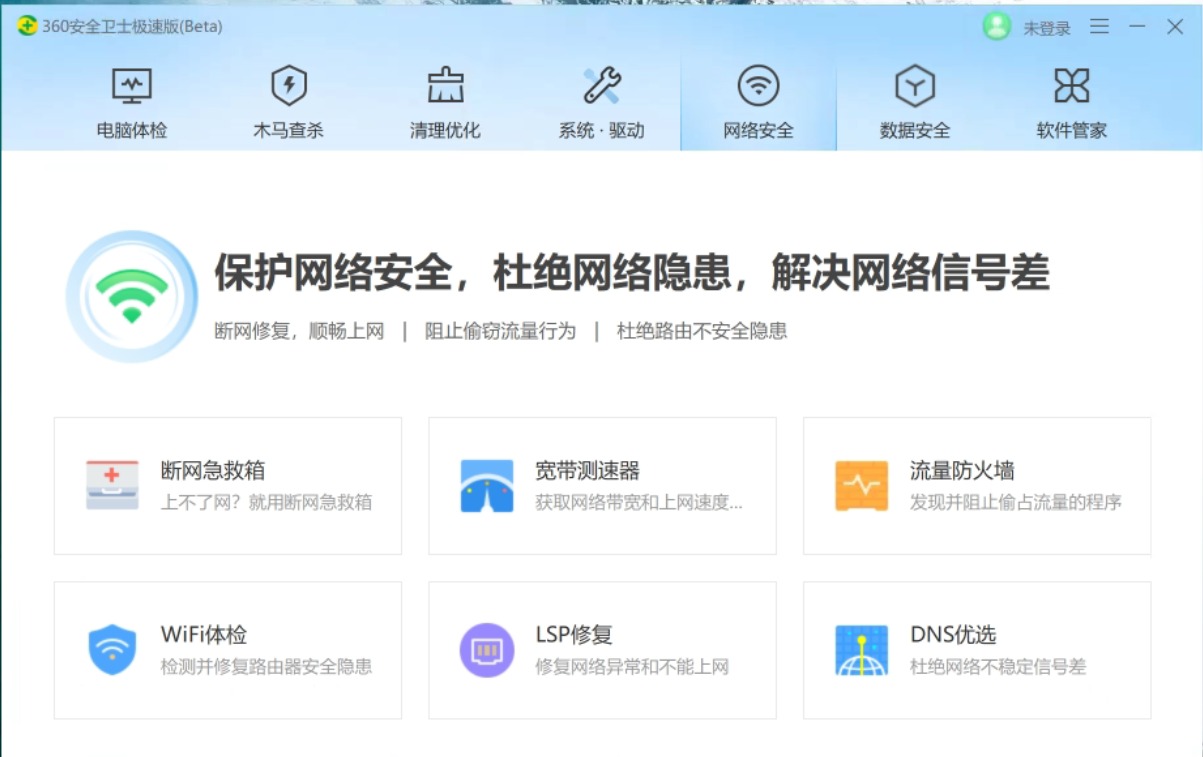Image resolution: width=1203 pixels, height=757 pixels.
Task: Open the DNS优选 tool title
Action: coord(952,635)
